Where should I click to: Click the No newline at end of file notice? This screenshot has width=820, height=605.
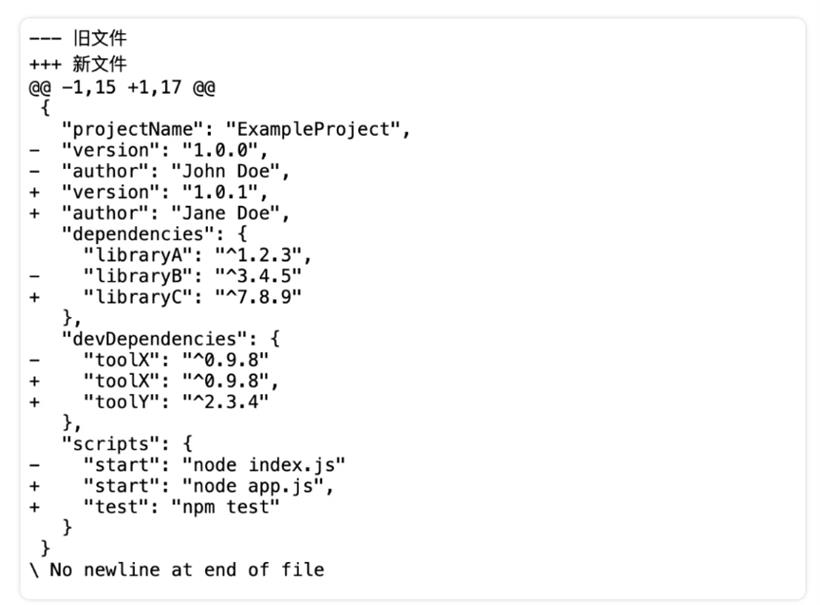tap(177, 569)
